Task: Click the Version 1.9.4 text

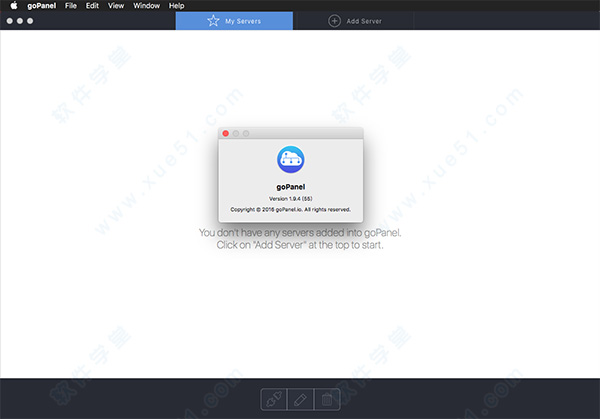Action: (x=291, y=199)
